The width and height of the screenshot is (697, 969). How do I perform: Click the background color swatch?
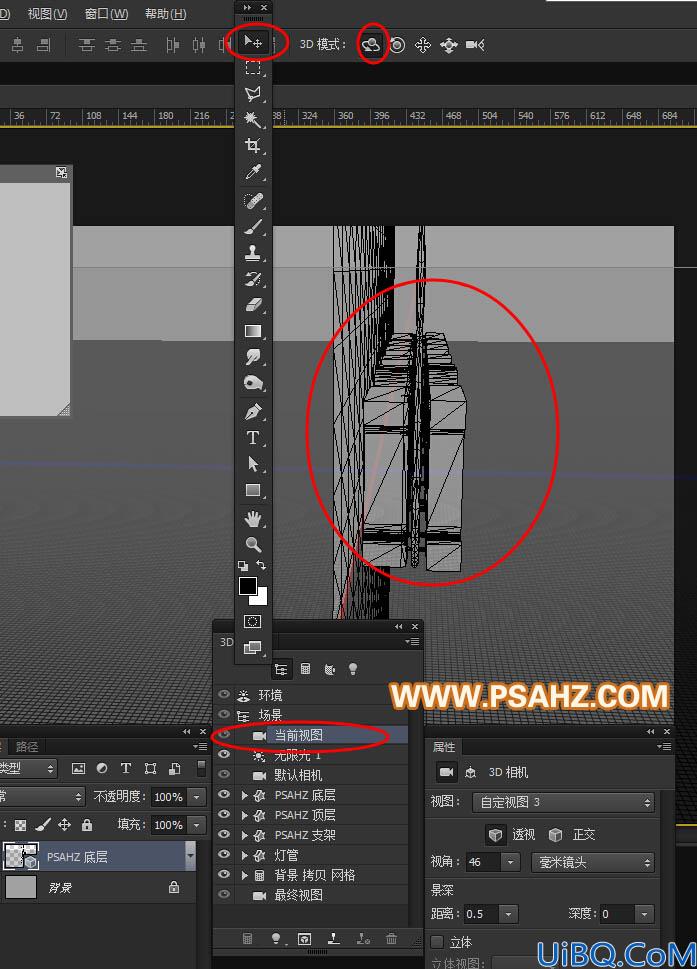pyautogui.click(x=260, y=598)
